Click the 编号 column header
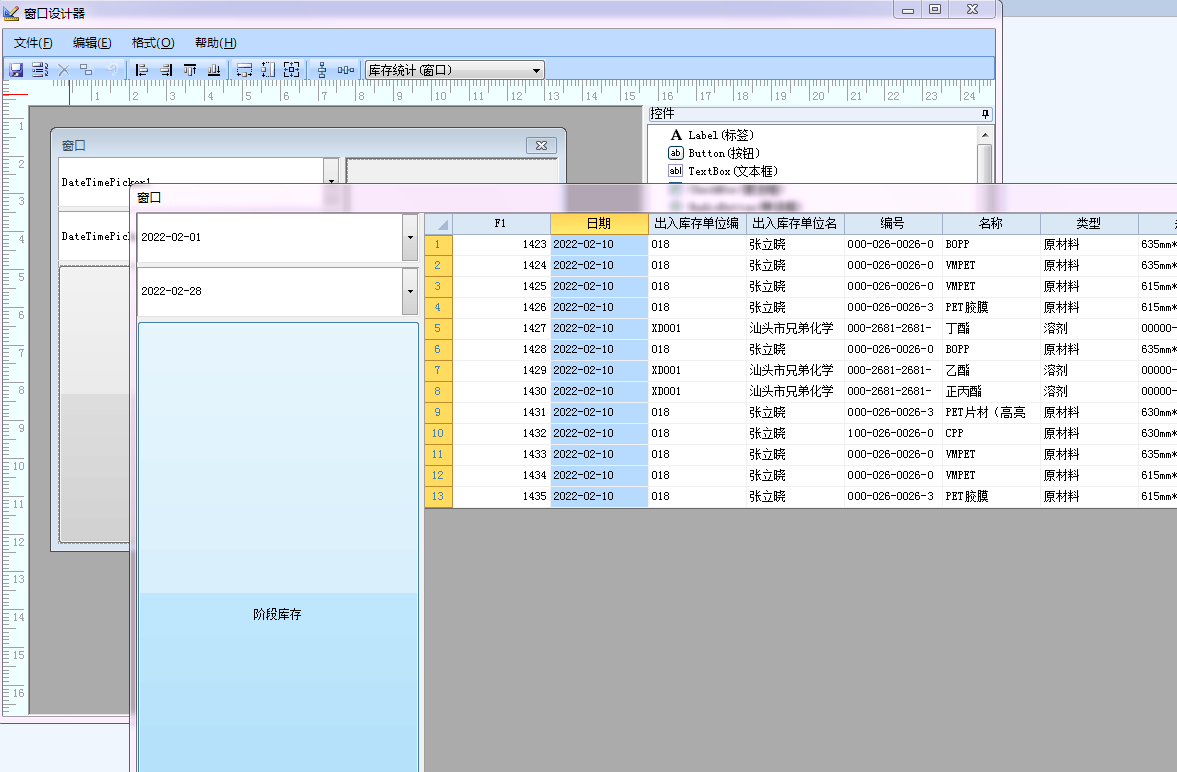1177x772 pixels. tap(893, 224)
